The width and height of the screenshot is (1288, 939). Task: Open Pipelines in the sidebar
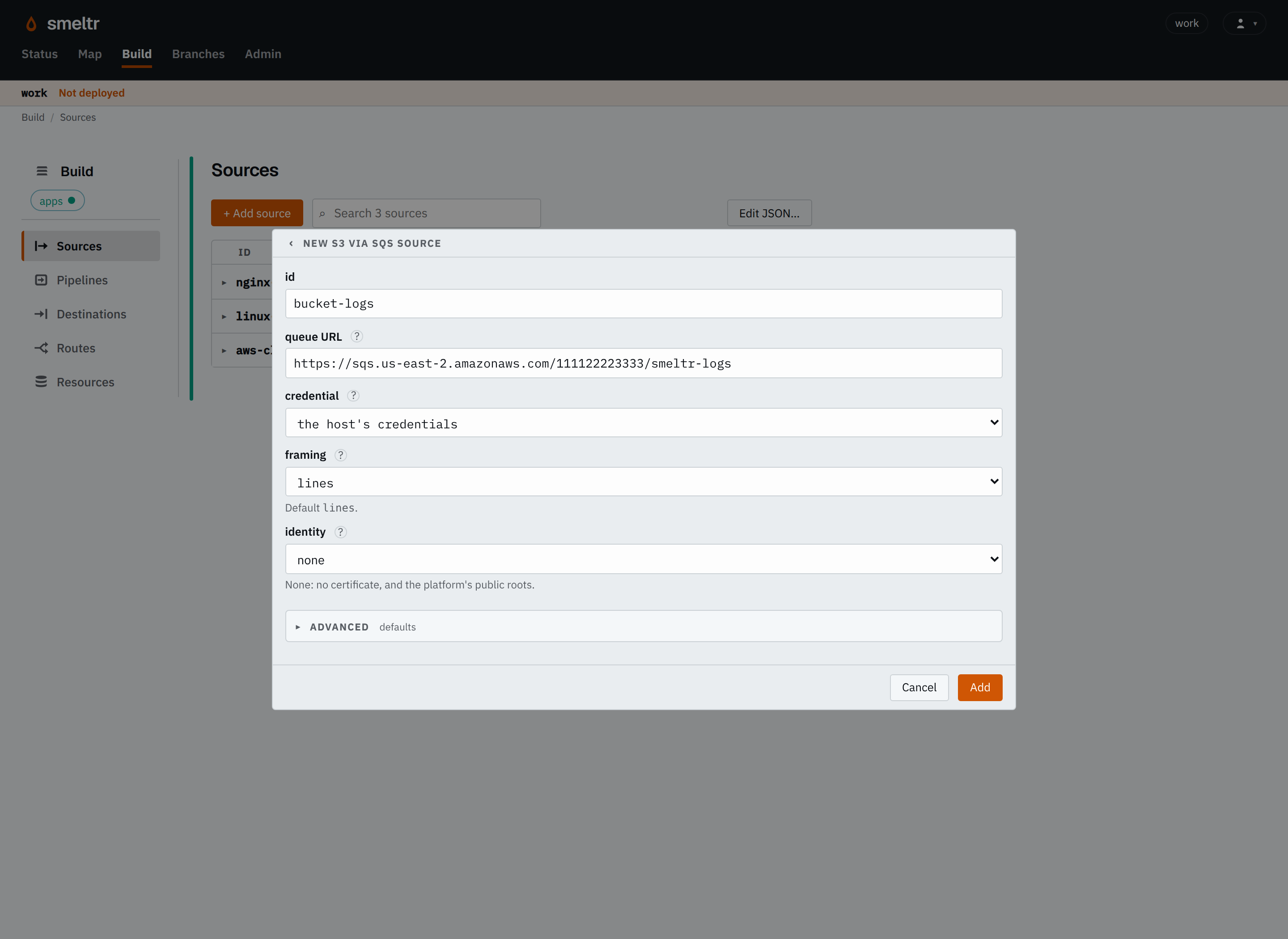[x=91, y=280]
